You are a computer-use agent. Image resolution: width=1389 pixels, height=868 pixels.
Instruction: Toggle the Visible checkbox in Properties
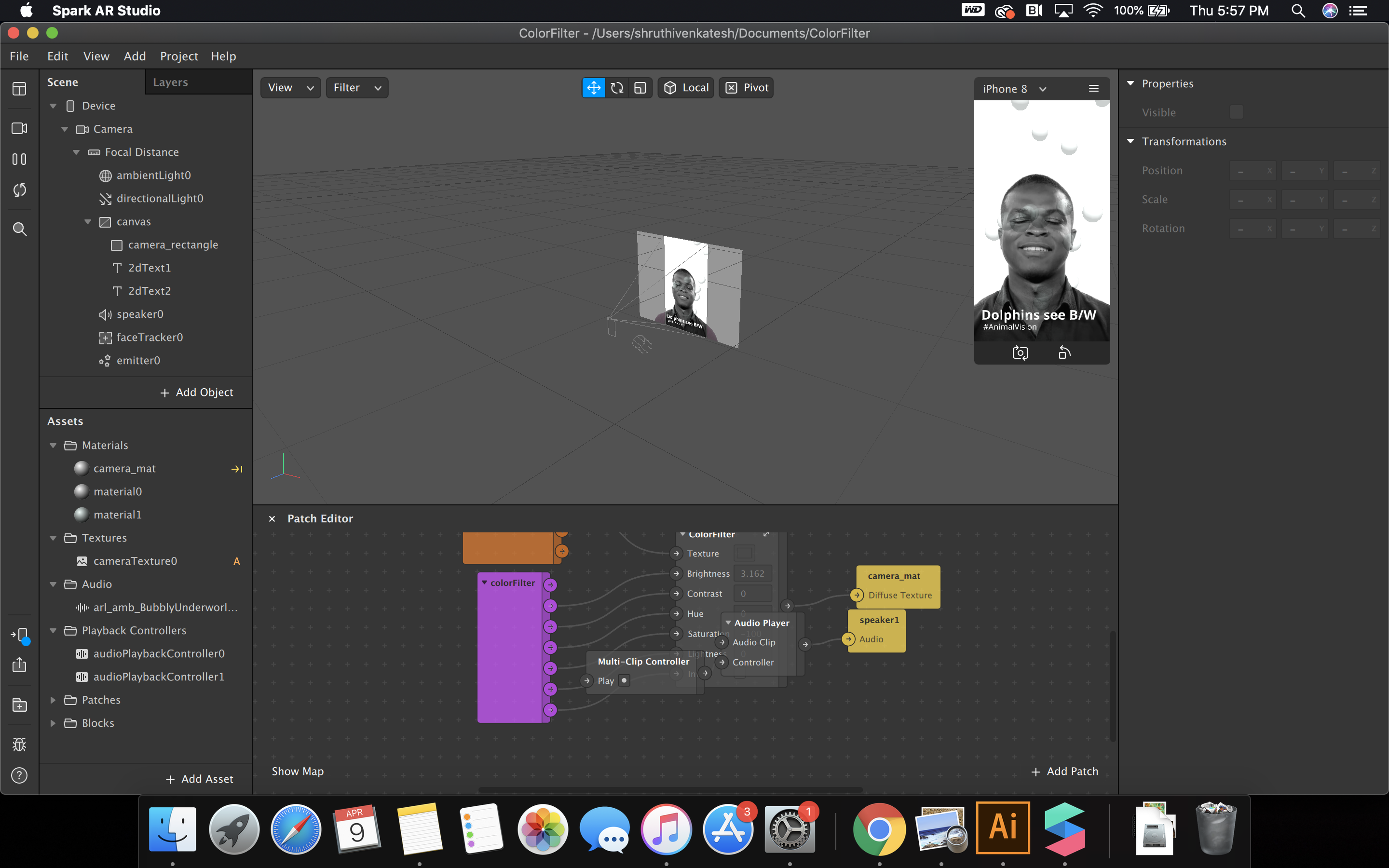(x=1236, y=112)
